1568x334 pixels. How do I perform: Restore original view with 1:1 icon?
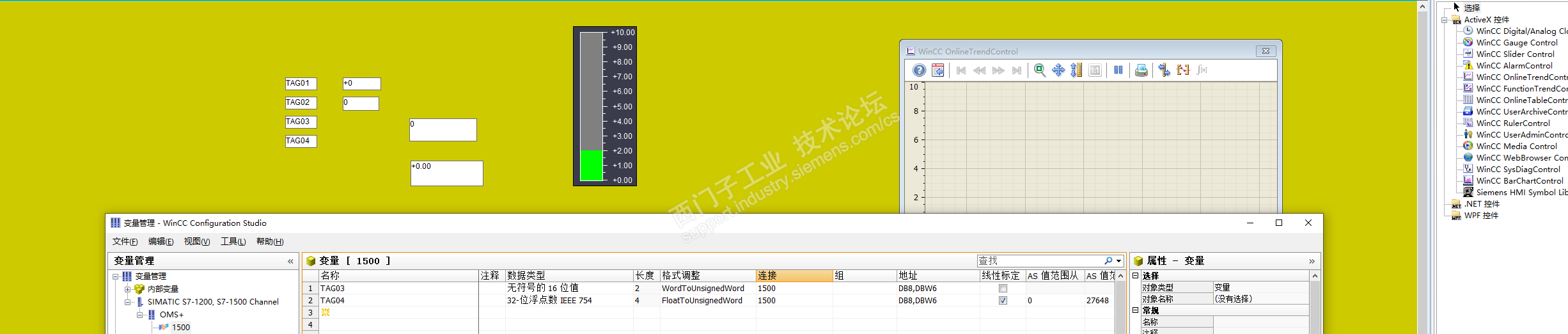coord(1095,70)
